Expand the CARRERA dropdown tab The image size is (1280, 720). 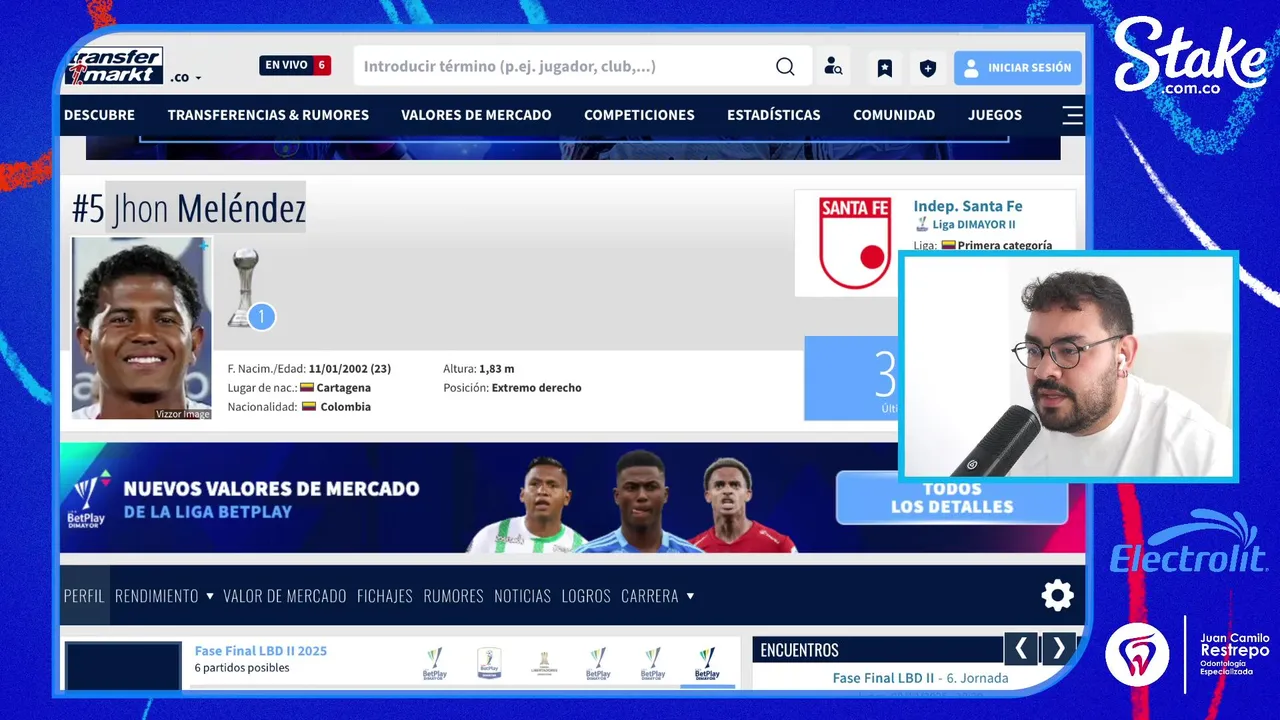click(657, 596)
